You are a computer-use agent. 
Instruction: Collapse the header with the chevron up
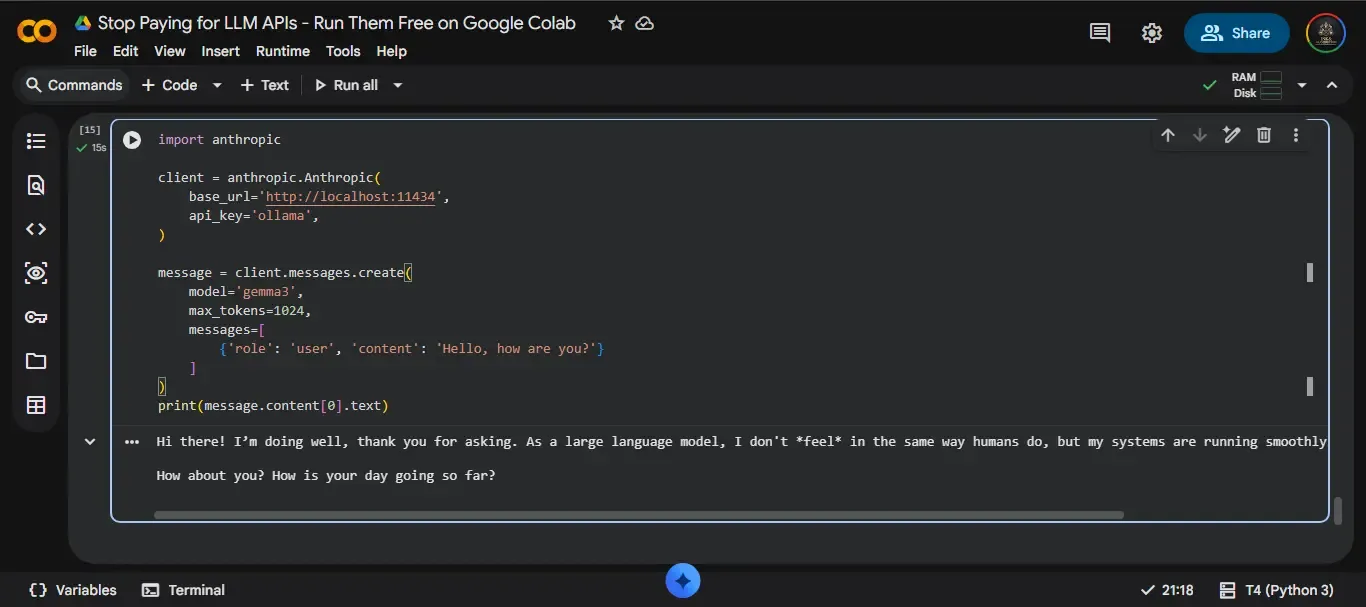[x=1332, y=85]
